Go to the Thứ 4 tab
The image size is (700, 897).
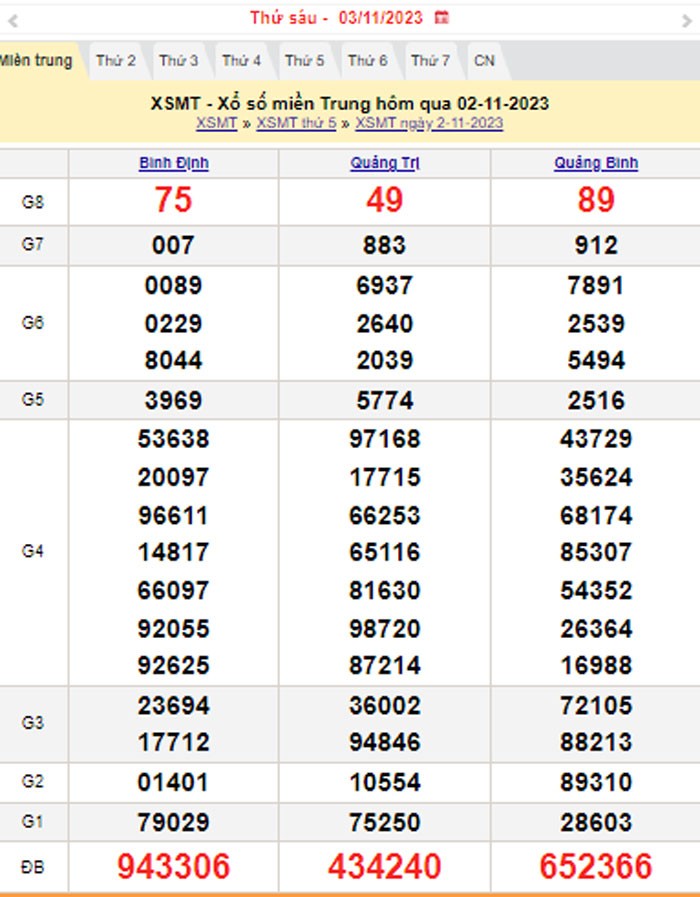pos(242,61)
